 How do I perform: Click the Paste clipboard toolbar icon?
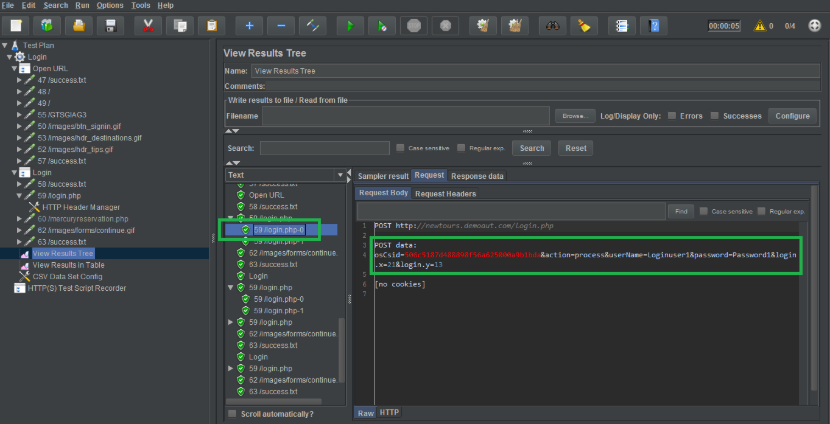click(x=212, y=25)
